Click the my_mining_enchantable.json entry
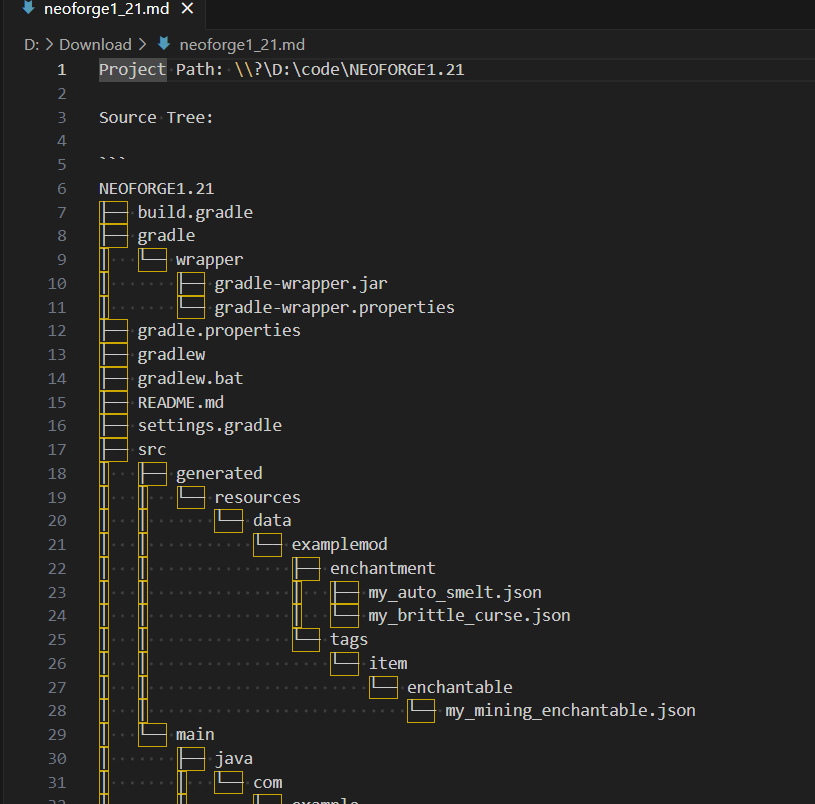This screenshot has height=804, width=815. (x=570, y=711)
